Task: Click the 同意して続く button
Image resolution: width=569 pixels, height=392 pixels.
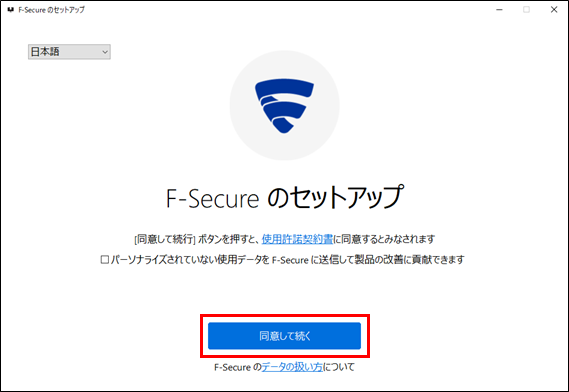Action: pos(284,336)
